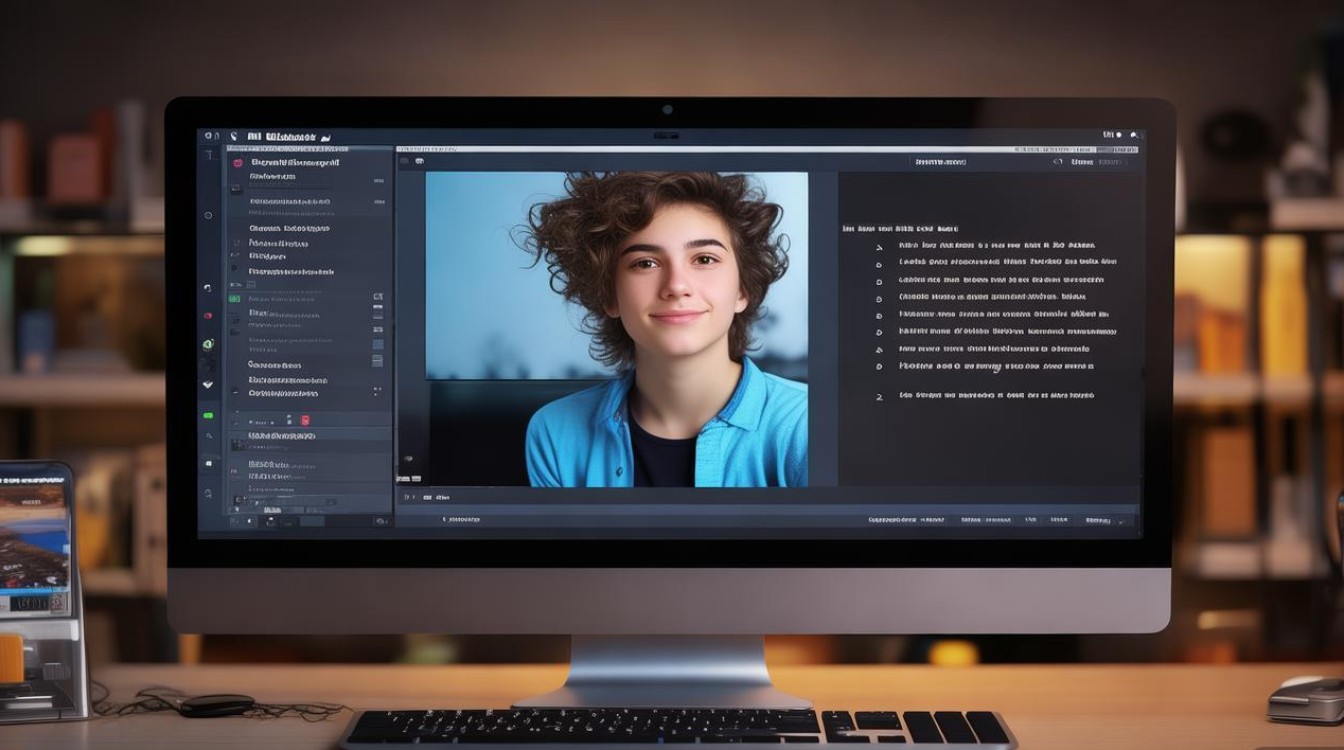The image size is (1344, 750).
Task: Toggle the green pill switch in the sidebar
Action: coord(208,415)
